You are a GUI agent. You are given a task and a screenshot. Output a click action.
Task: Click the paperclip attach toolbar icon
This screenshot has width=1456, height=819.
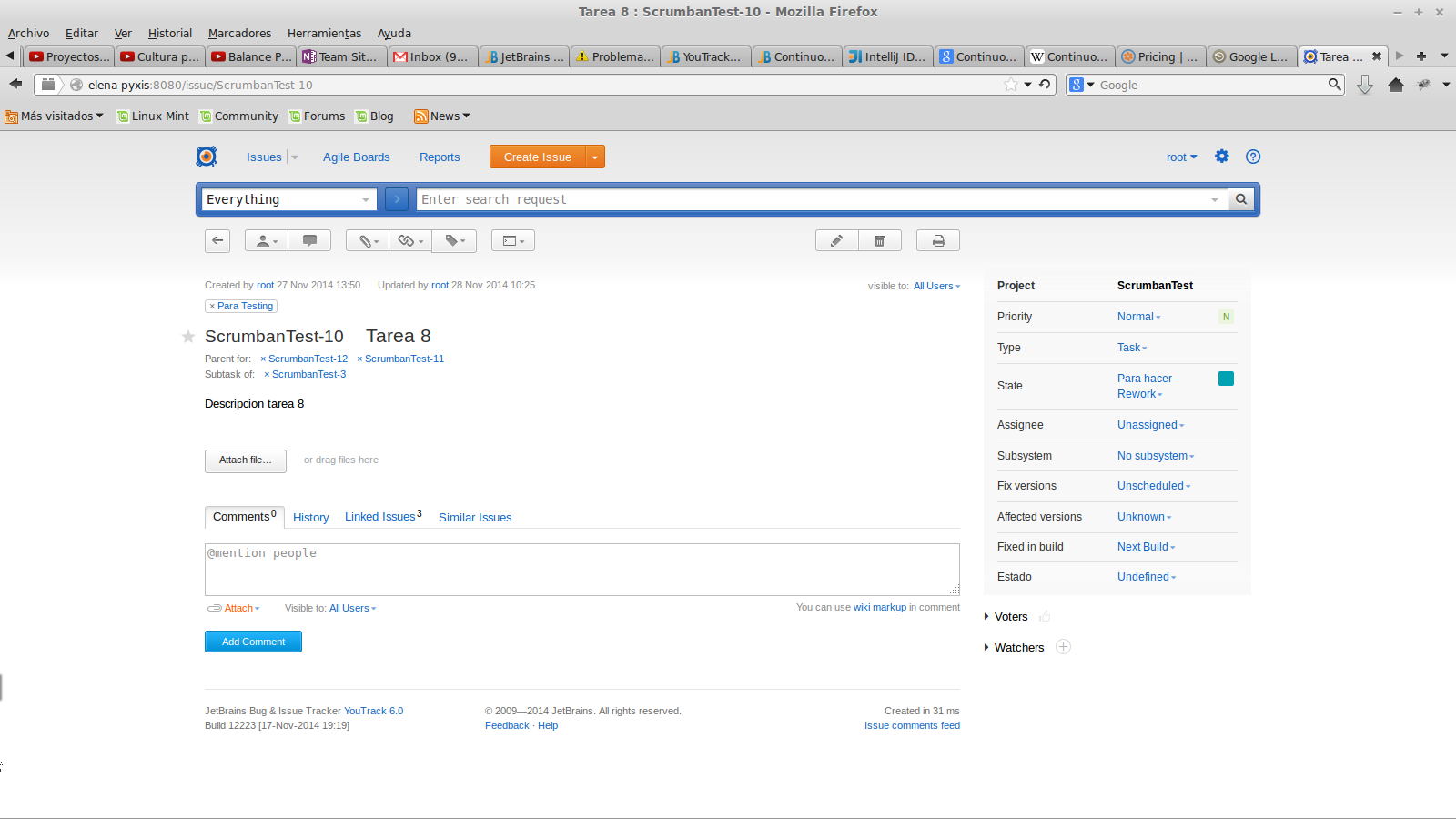(x=368, y=240)
